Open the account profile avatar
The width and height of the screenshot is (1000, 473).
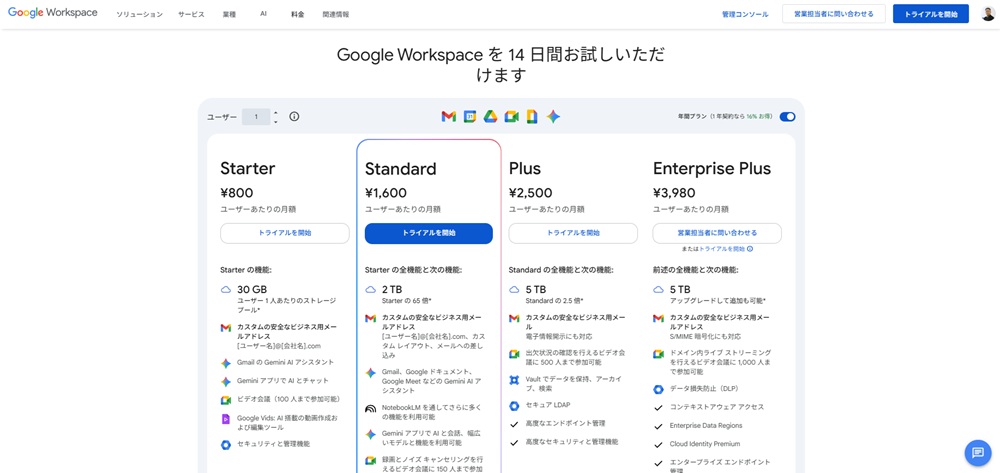point(988,13)
